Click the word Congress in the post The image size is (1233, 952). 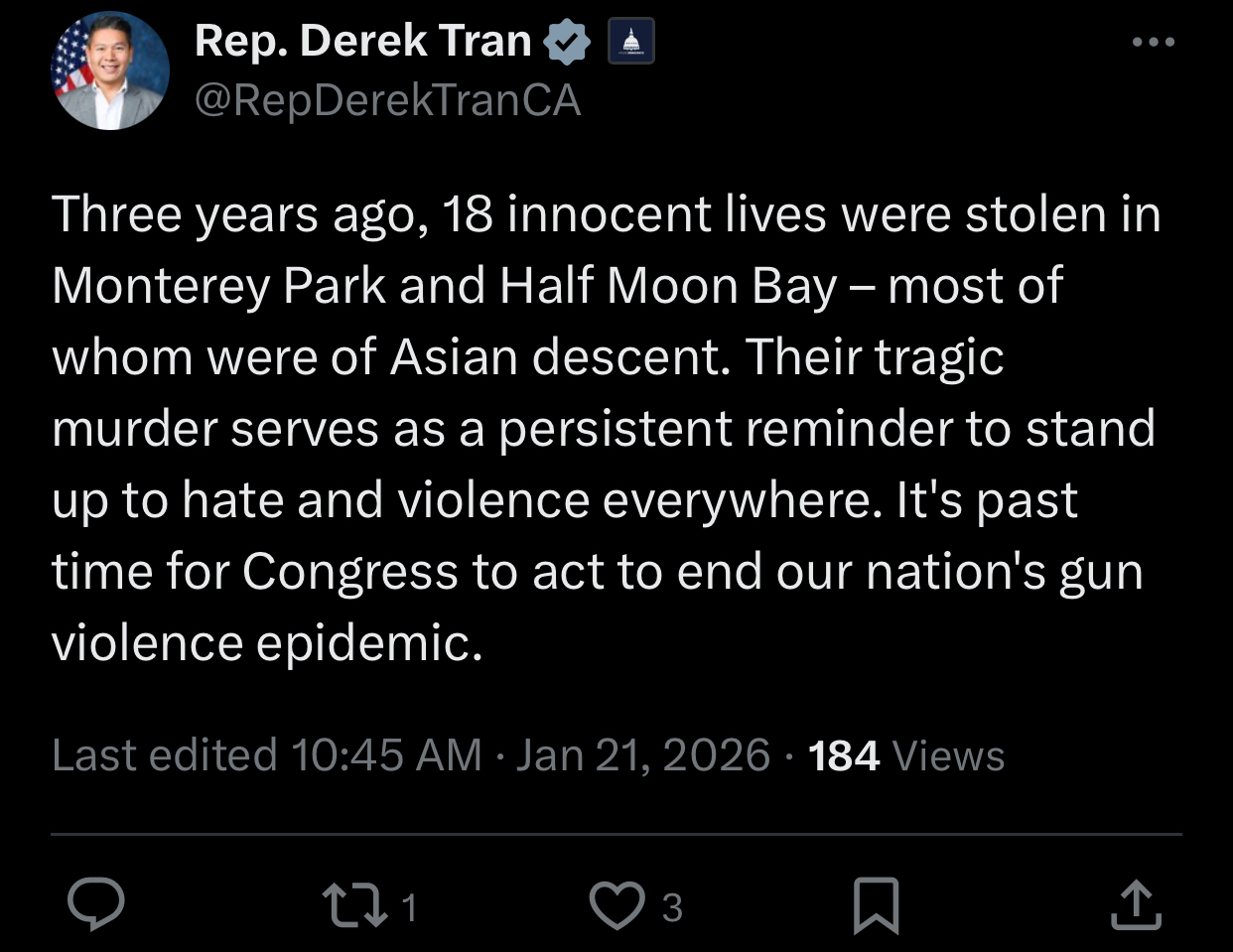click(349, 572)
